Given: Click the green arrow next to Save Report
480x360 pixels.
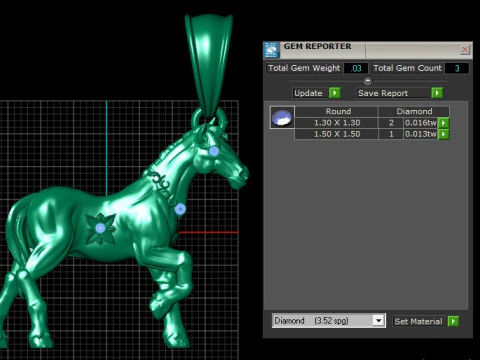Looking at the screenshot, I should [x=437, y=93].
